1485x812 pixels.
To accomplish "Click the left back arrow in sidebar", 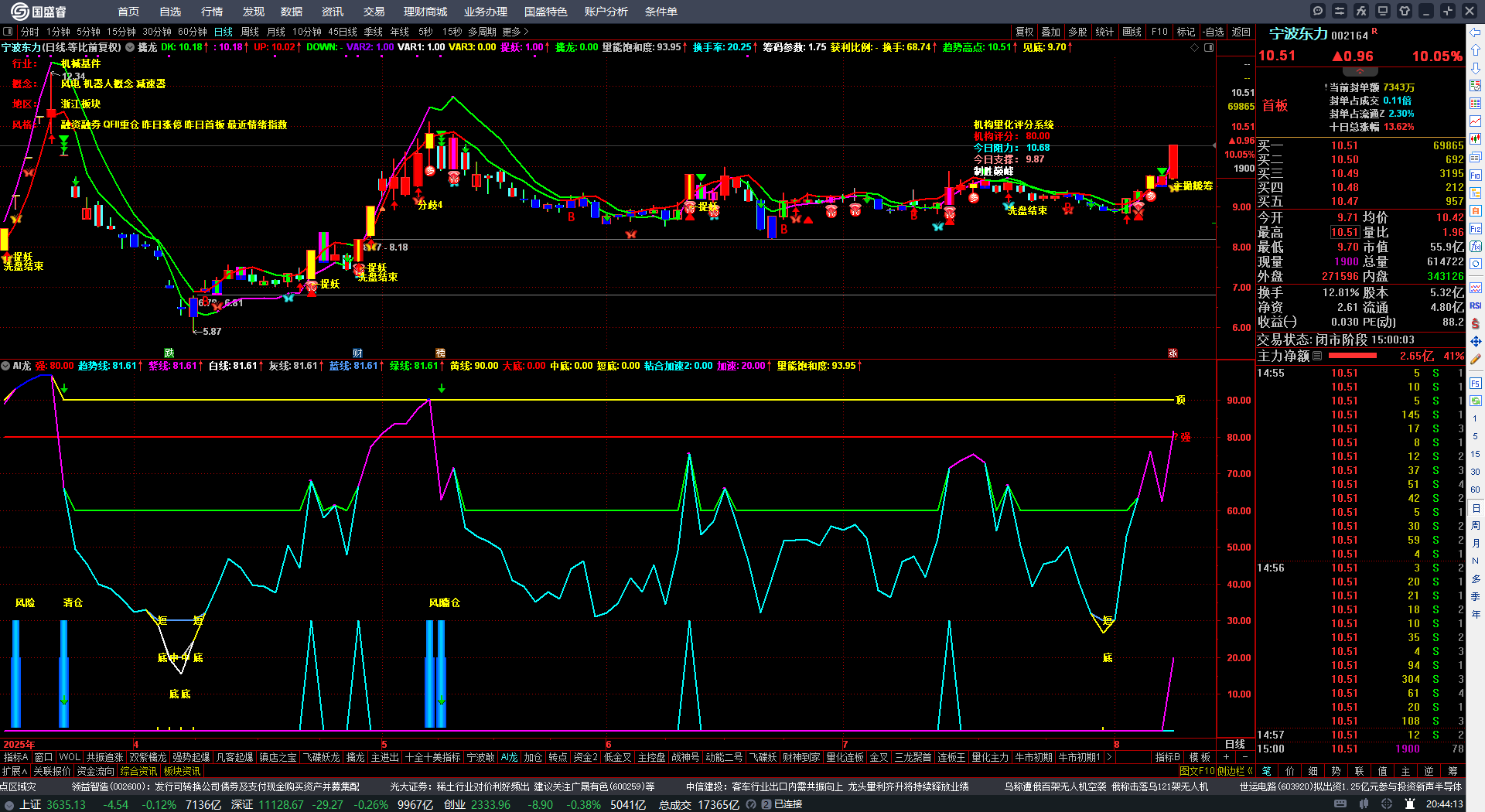I will [x=1476, y=32].
